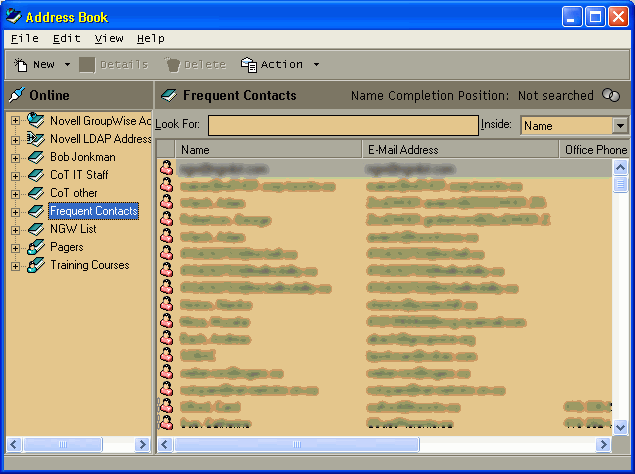Screen dimensions: 635x474
Task: Click the contact list horizontal scrollbar thumb
Action: [x=297, y=444]
